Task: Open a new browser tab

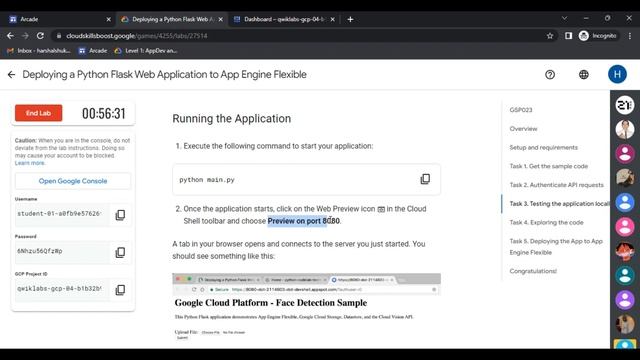Action: 350,19
